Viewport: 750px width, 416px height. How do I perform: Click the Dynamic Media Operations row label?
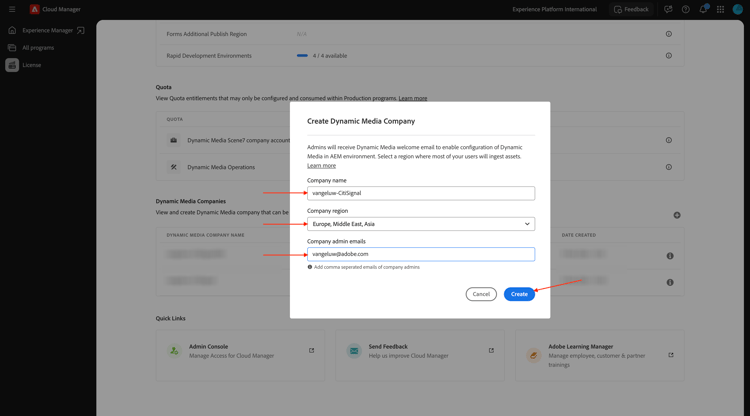coord(221,167)
